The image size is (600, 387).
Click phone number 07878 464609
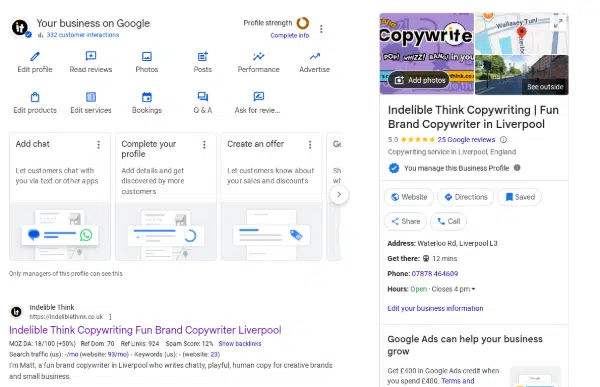tap(435, 274)
